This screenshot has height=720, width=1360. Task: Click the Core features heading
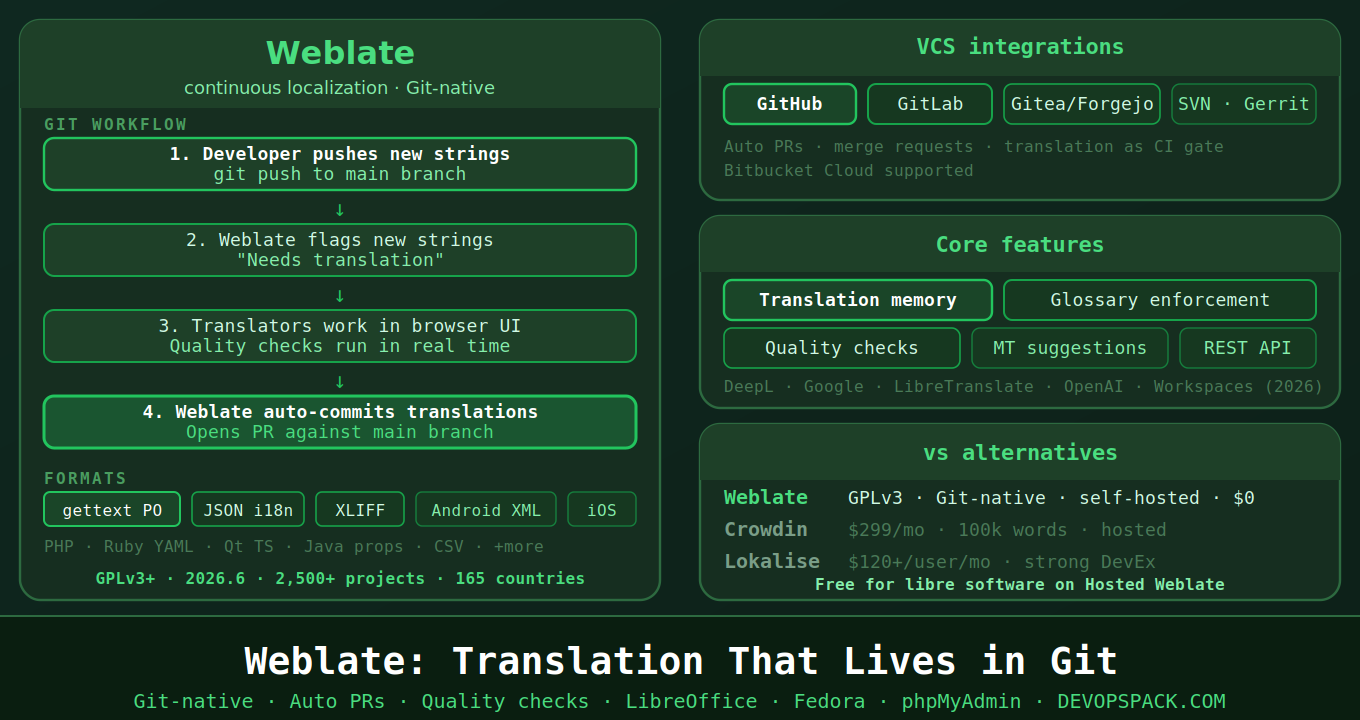[1020, 245]
